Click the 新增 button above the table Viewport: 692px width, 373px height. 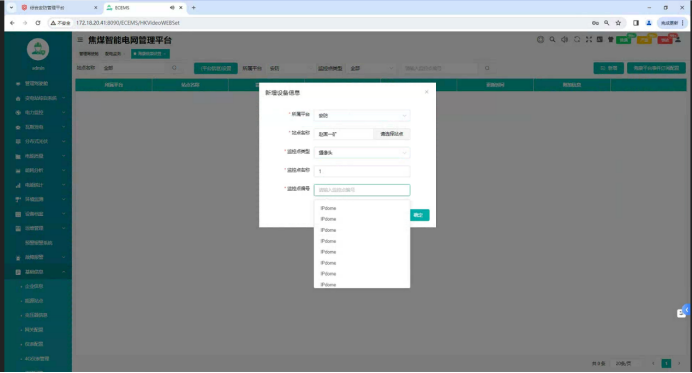(x=609, y=68)
